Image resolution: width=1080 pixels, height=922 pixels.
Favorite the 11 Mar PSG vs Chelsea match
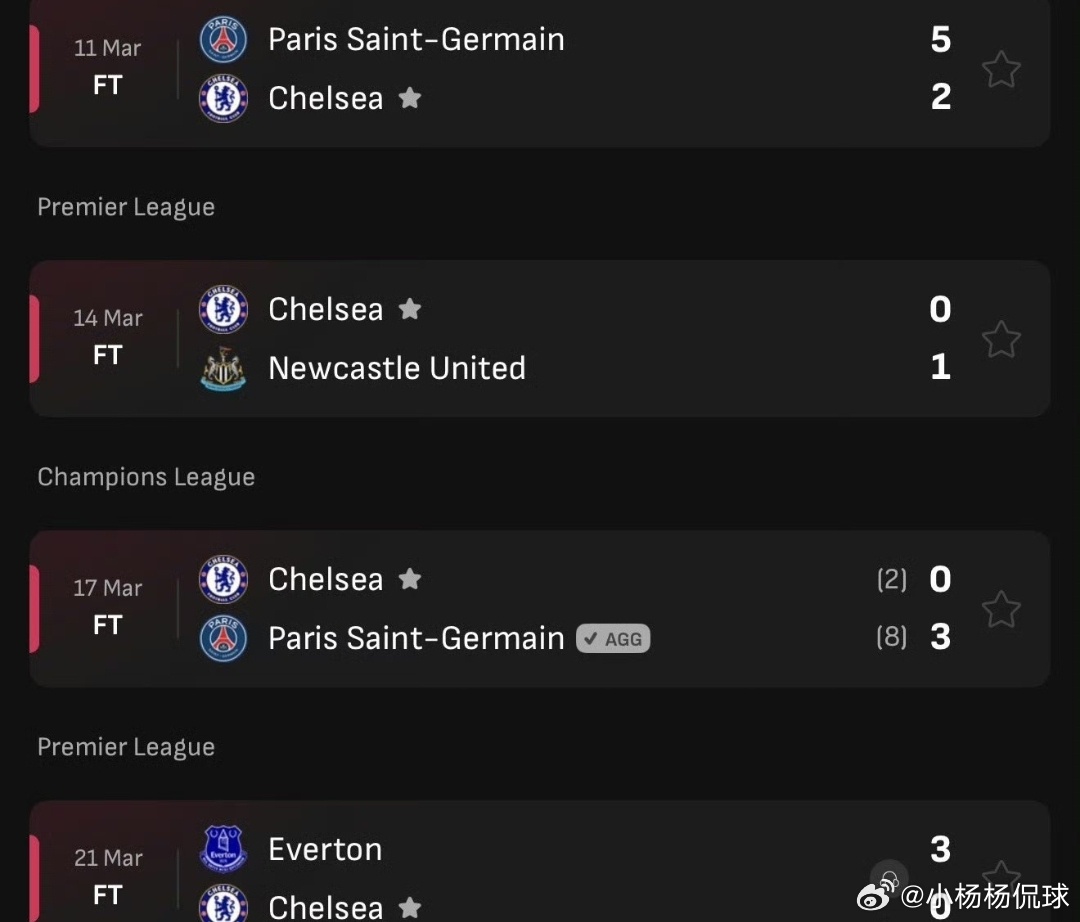(1000, 69)
